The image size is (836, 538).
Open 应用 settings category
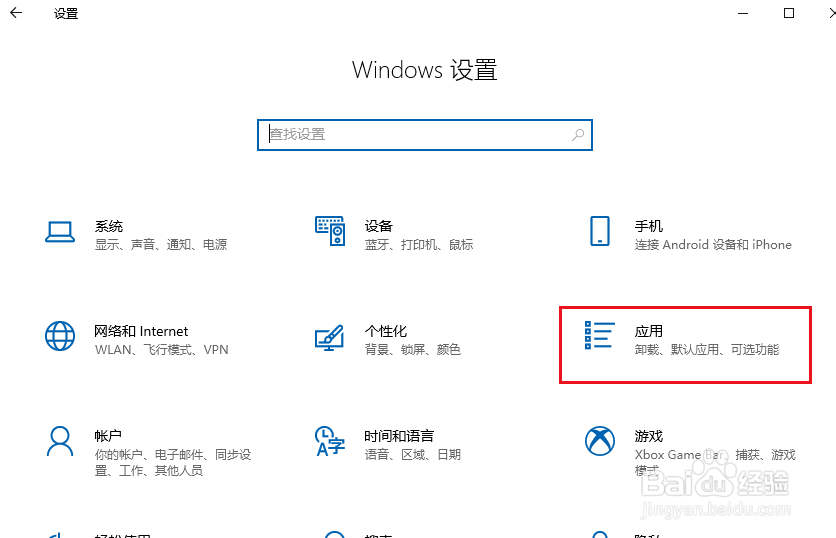click(x=649, y=331)
